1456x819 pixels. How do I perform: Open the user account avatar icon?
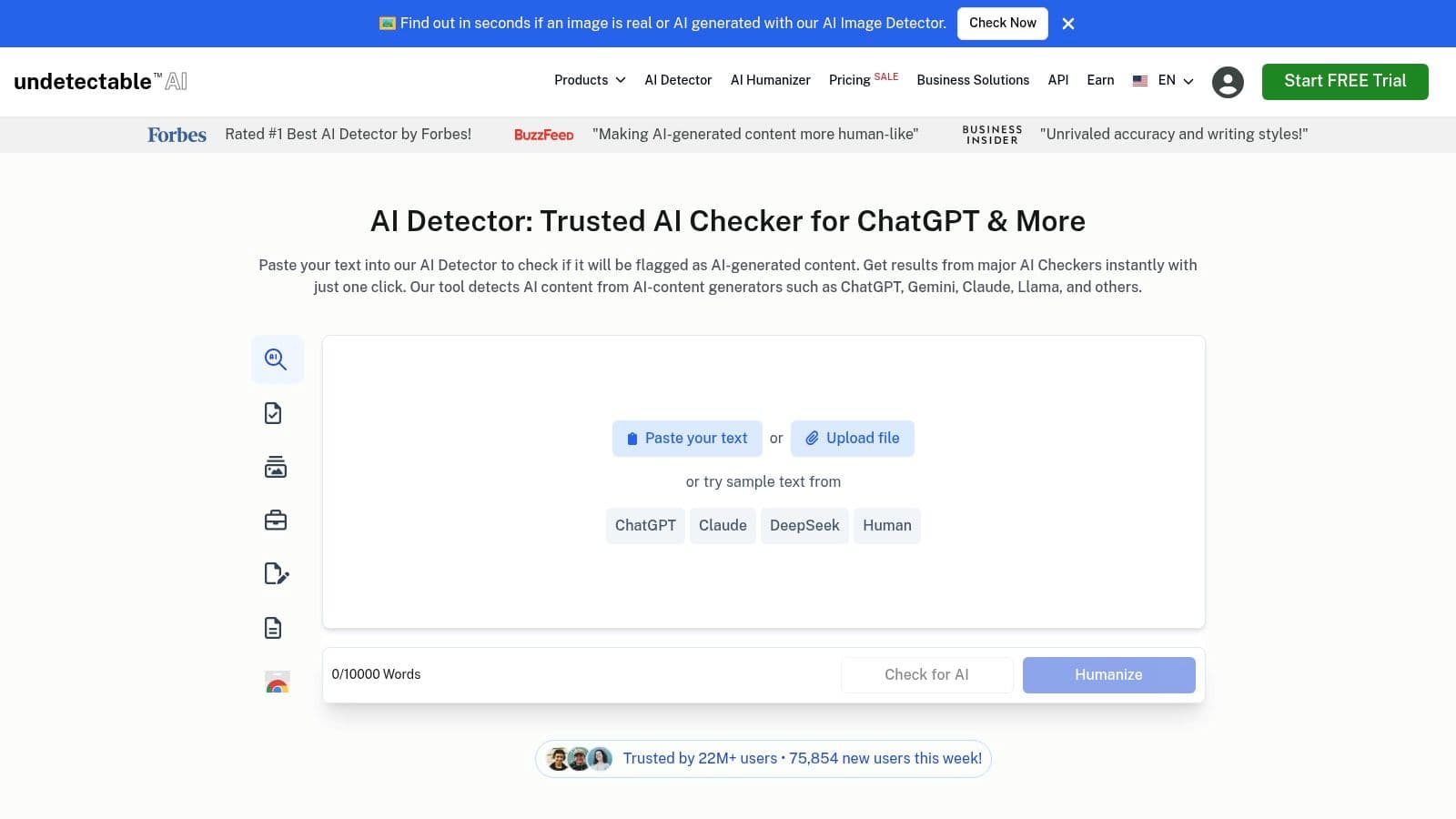[1228, 82]
